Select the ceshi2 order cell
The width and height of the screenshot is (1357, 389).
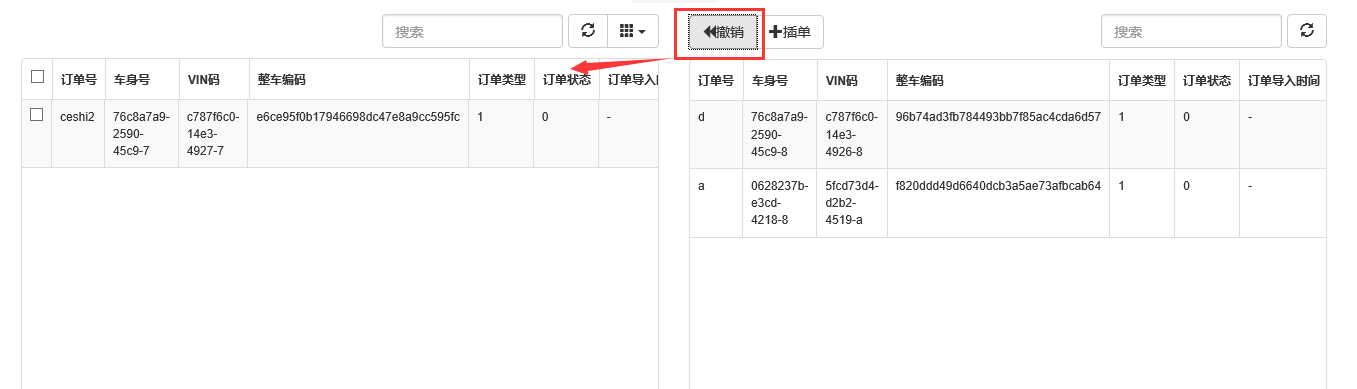coord(77,117)
